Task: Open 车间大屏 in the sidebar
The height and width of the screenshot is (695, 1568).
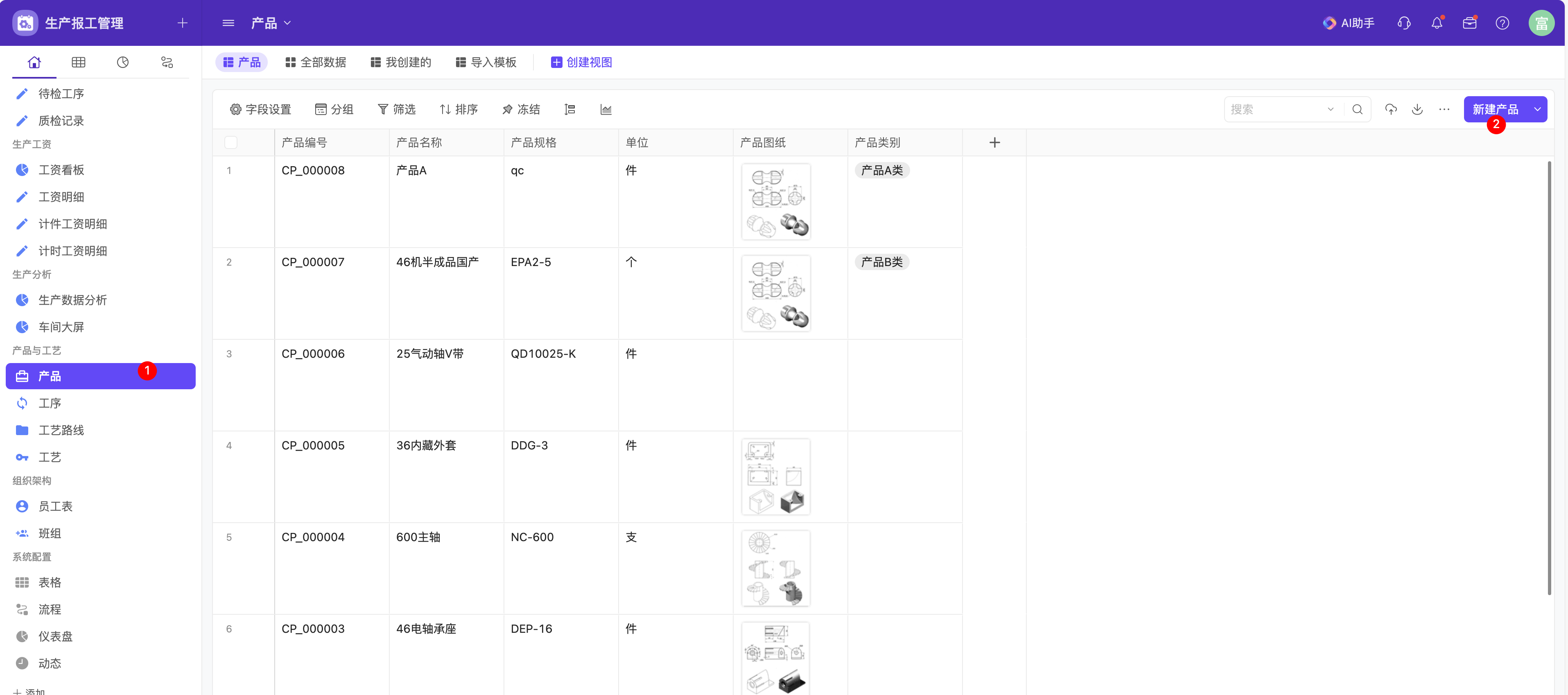Action: pos(100,327)
